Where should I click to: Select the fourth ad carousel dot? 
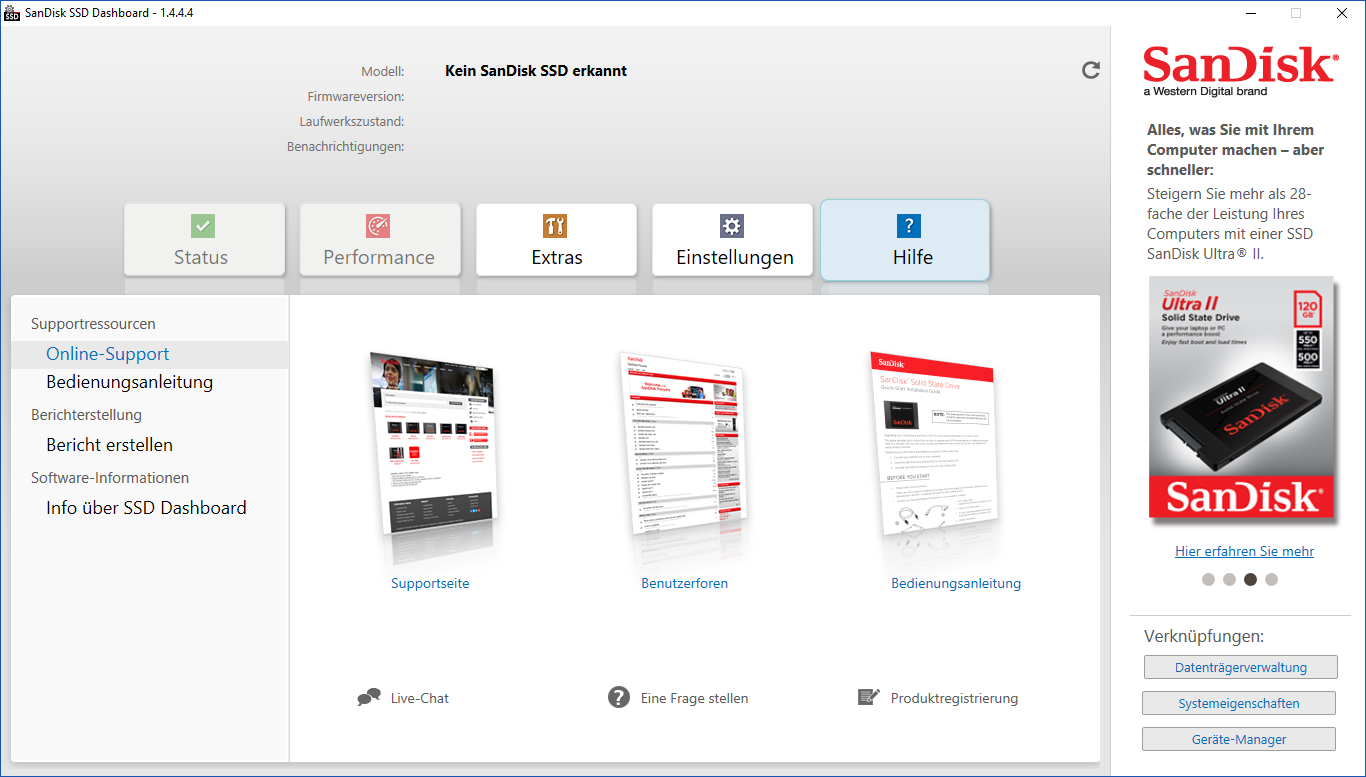pyautogui.click(x=1271, y=579)
